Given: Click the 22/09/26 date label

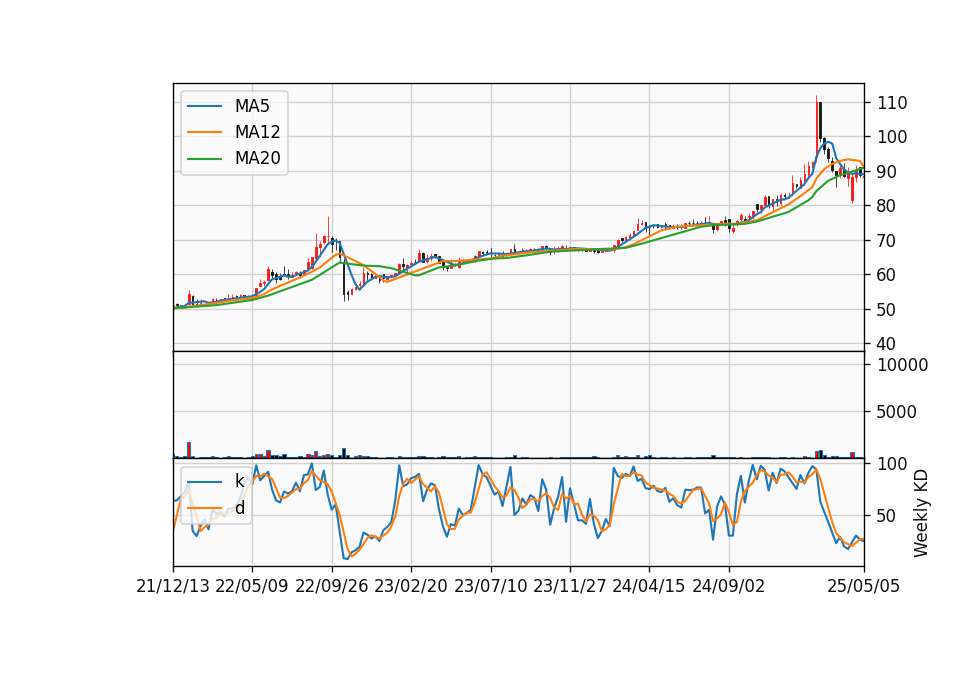Looking at the screenshot, I should pos(332,586).
